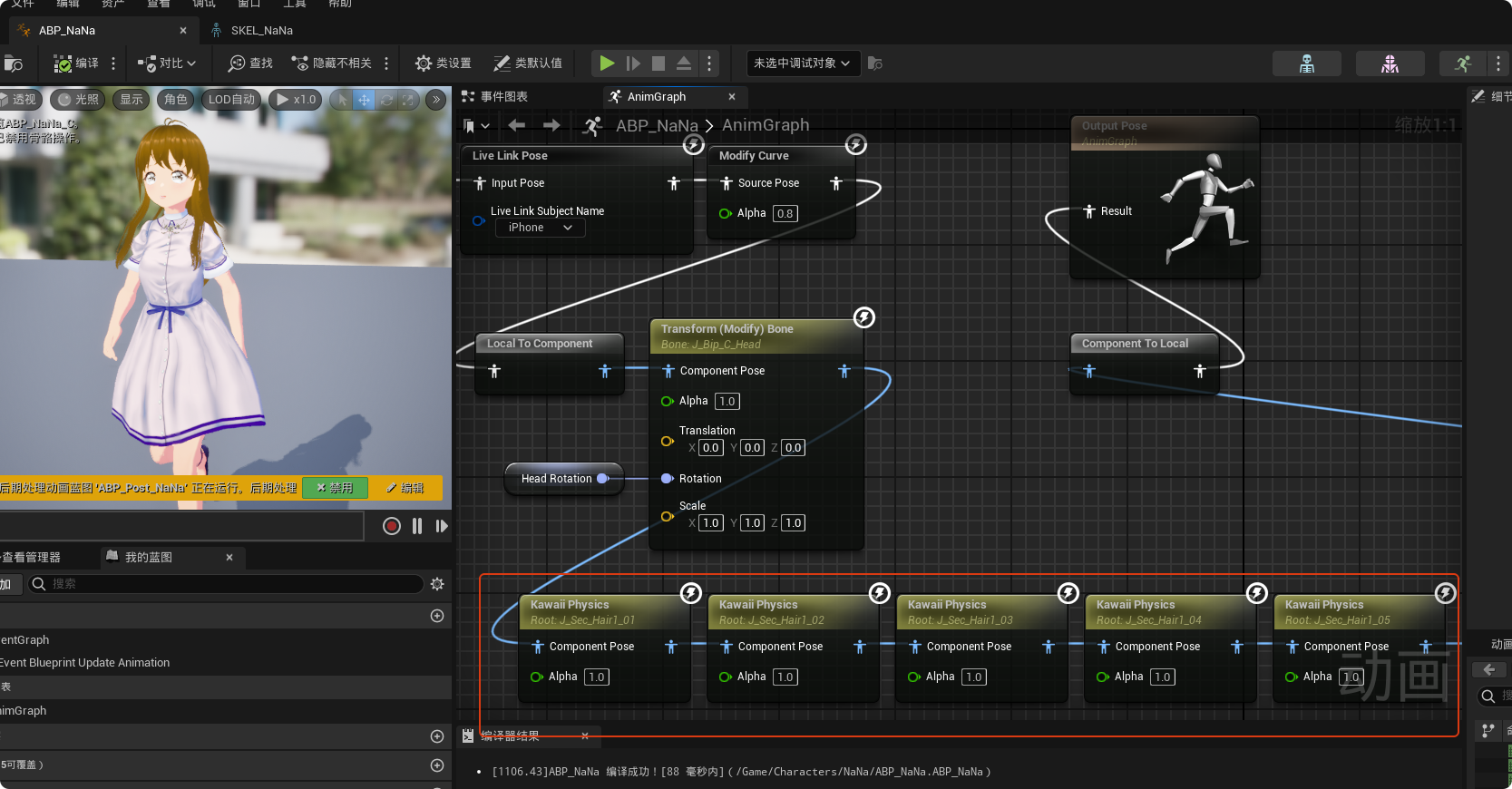Click Result pin on Output Pose node
Screen dimensions: 1512x789
click(1089, 211)
